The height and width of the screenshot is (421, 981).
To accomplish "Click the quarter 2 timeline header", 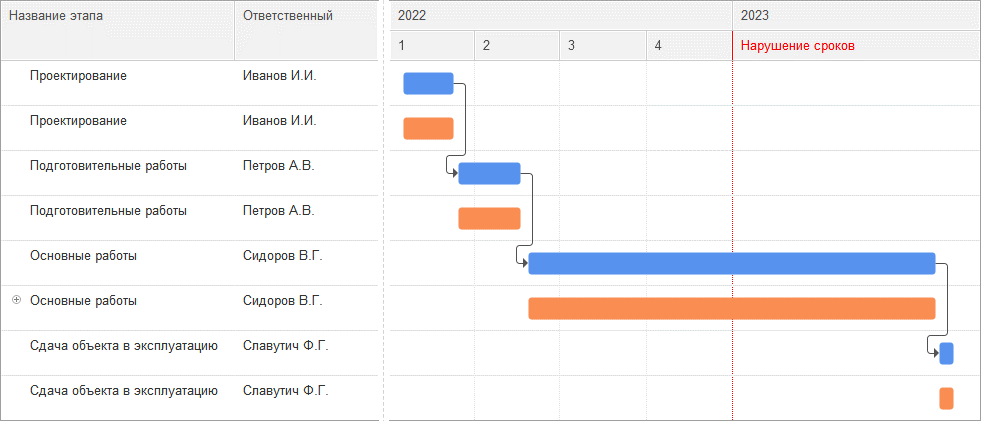I will click(x=516, y=45).
